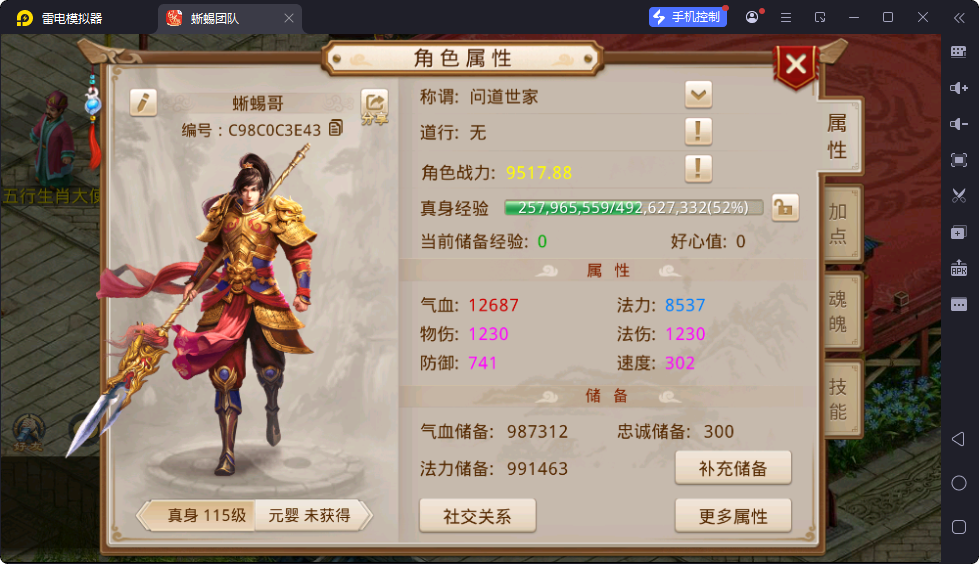Open the 加点 tab

[x=840, y=223]
